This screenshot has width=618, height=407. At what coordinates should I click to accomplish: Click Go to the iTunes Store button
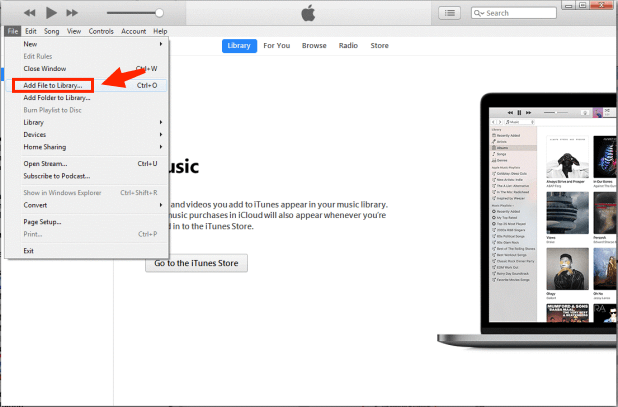195,264
